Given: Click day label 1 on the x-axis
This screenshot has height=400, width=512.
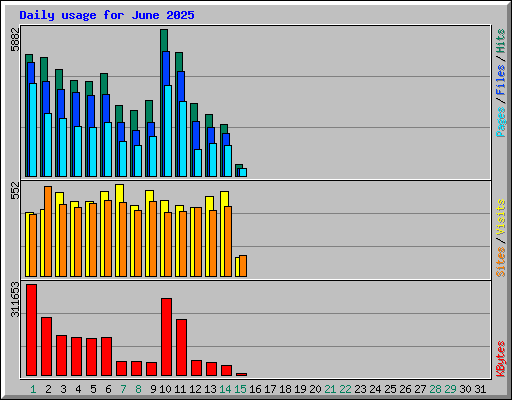Looking at the screenshot, I should tap(33, 389).
